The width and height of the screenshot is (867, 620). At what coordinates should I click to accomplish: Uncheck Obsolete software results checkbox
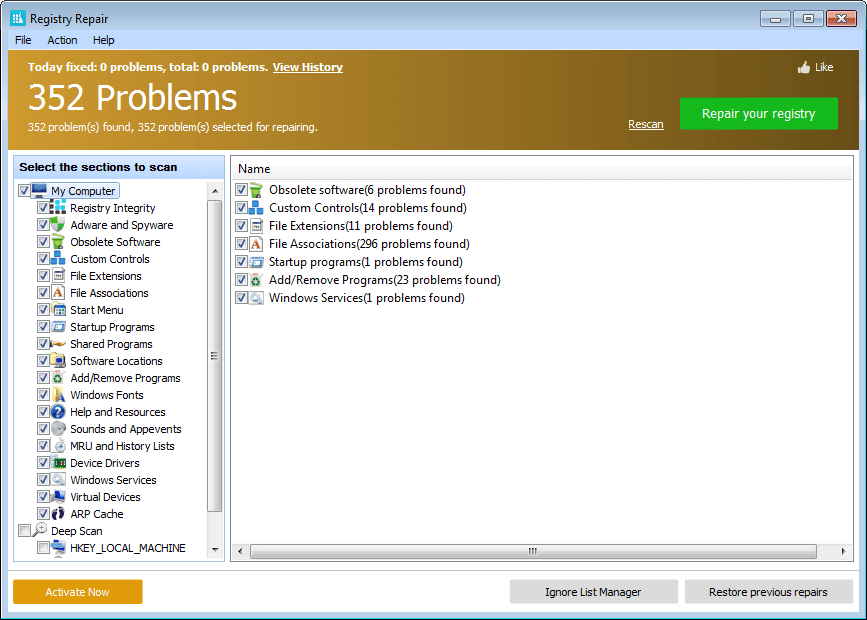click(x=241, y=190)
